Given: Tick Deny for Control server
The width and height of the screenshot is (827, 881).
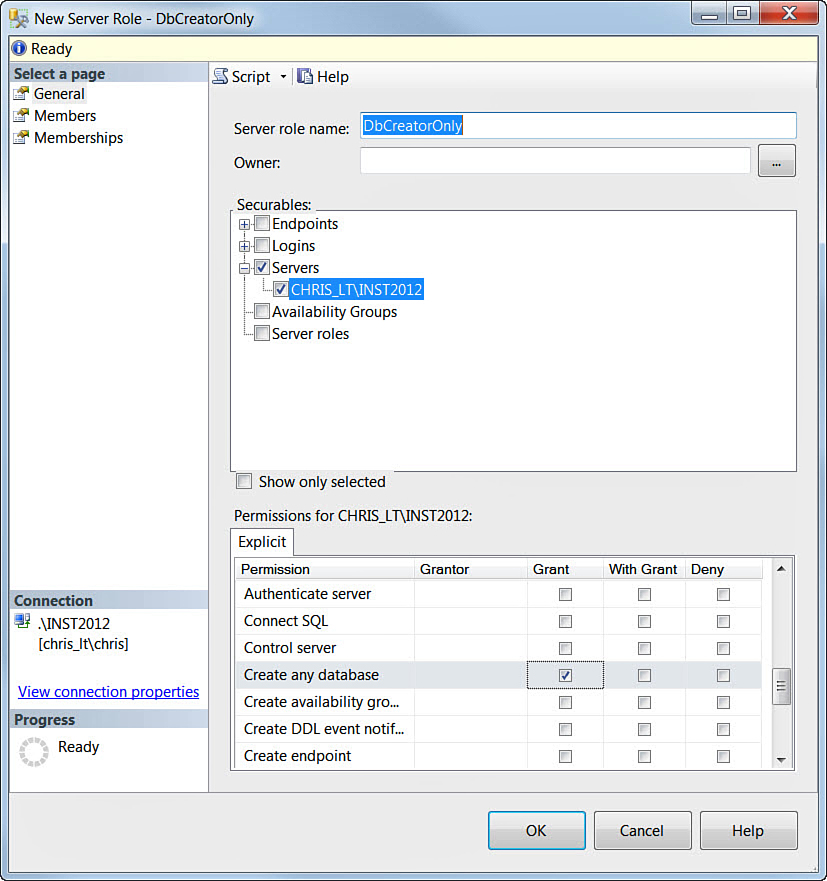Looking at the screenshot, I should (723, 648).
